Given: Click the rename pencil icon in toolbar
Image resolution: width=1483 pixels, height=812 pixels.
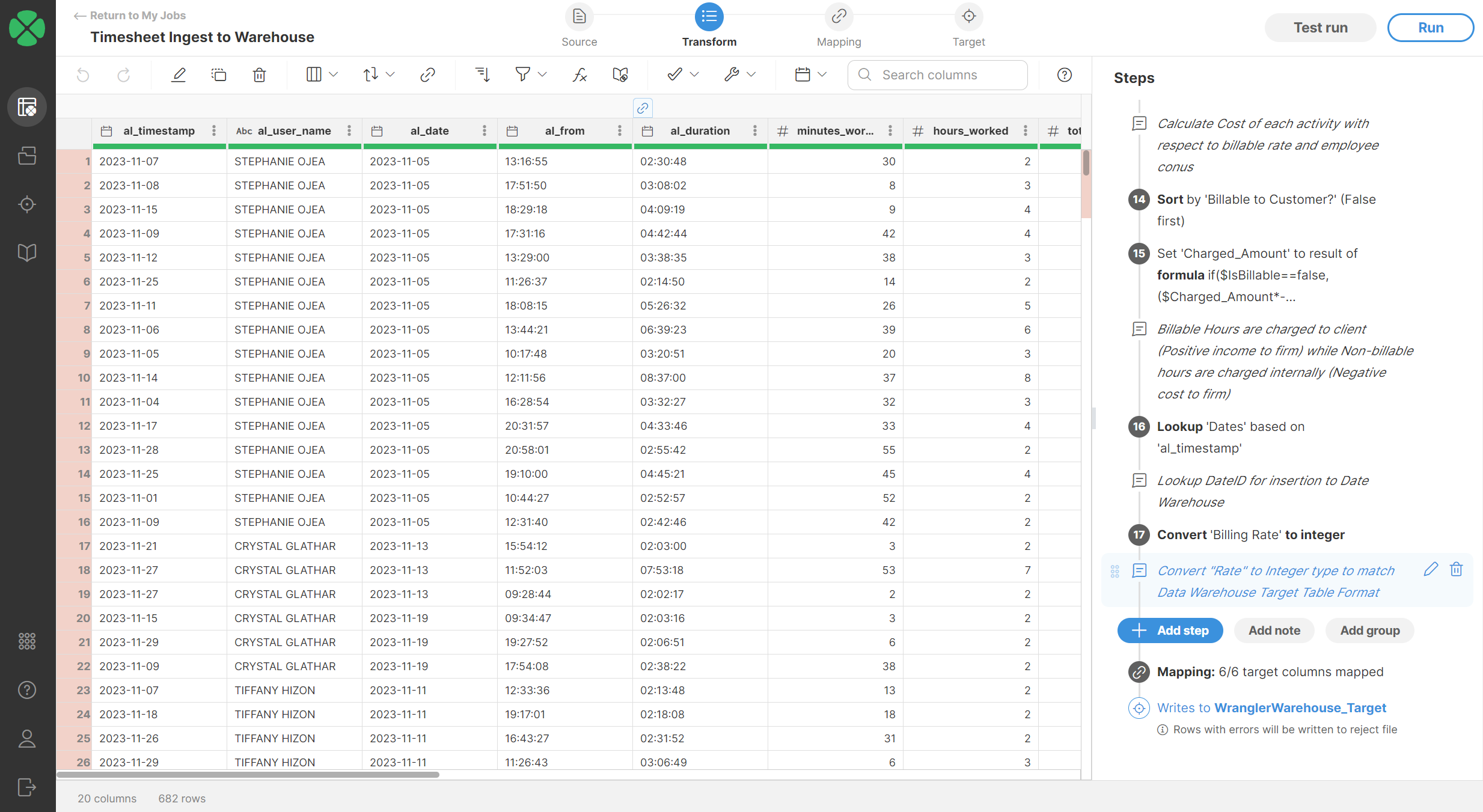Looking at the screenshot, I should coord(179,75).
